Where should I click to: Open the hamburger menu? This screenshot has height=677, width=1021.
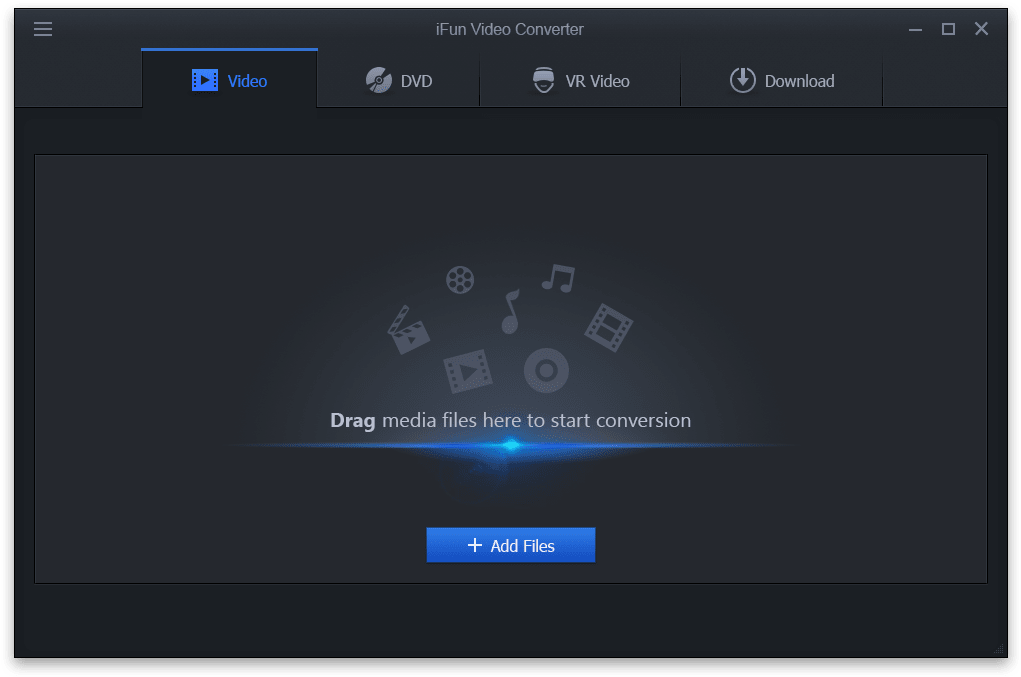point(43,29)
